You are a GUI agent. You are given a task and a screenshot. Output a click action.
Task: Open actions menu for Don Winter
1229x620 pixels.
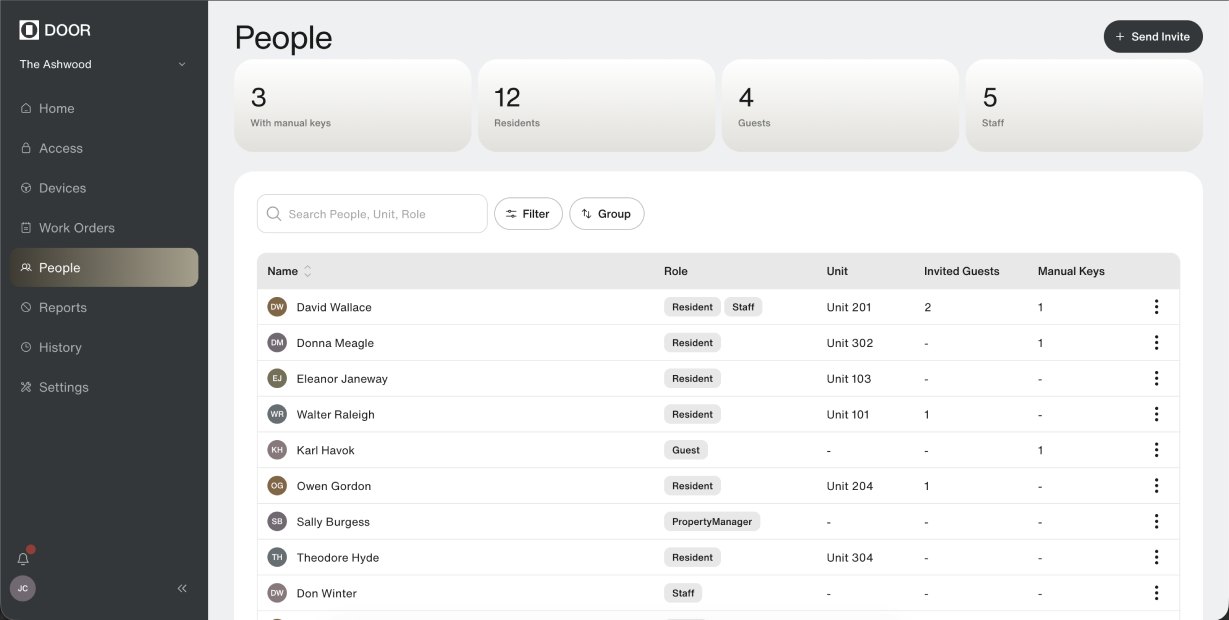pos(1156,593)
